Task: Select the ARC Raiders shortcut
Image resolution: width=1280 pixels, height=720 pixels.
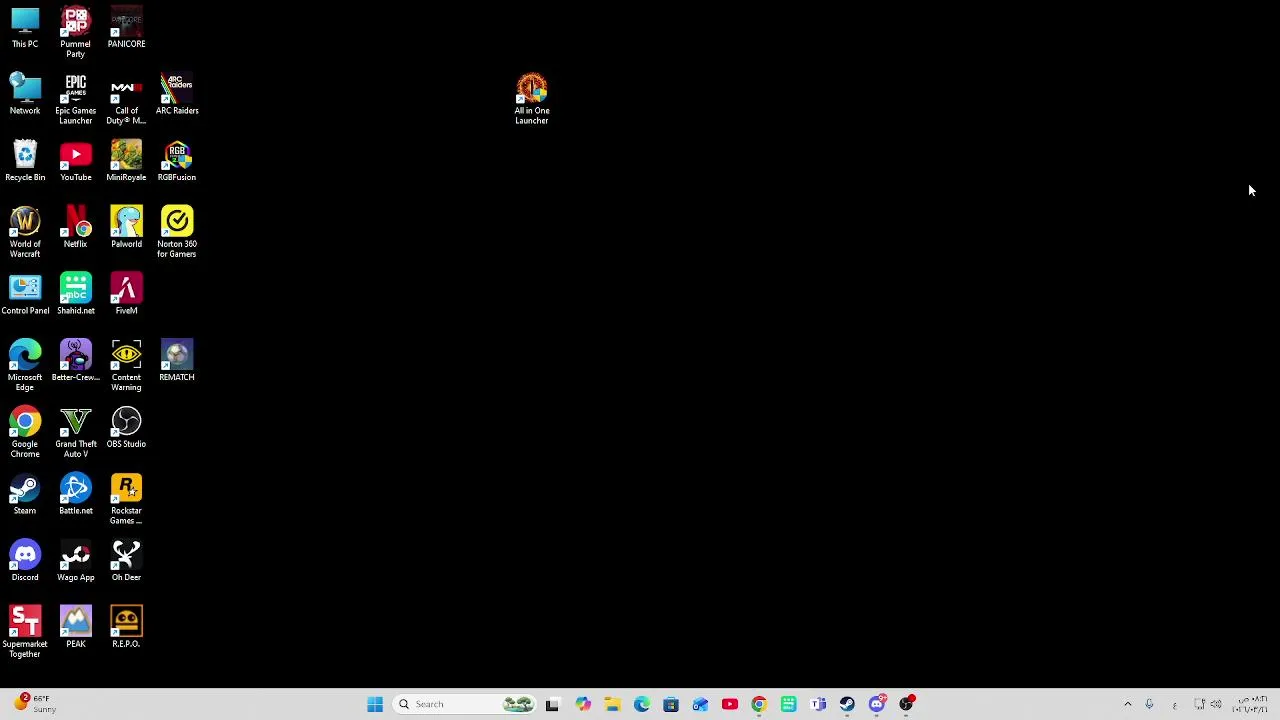Action: point(177,95)
